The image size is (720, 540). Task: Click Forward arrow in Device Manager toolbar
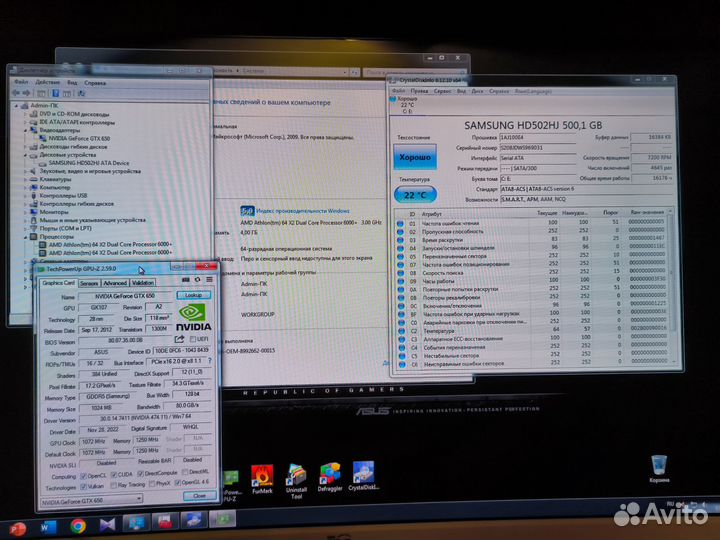(26, 93)
